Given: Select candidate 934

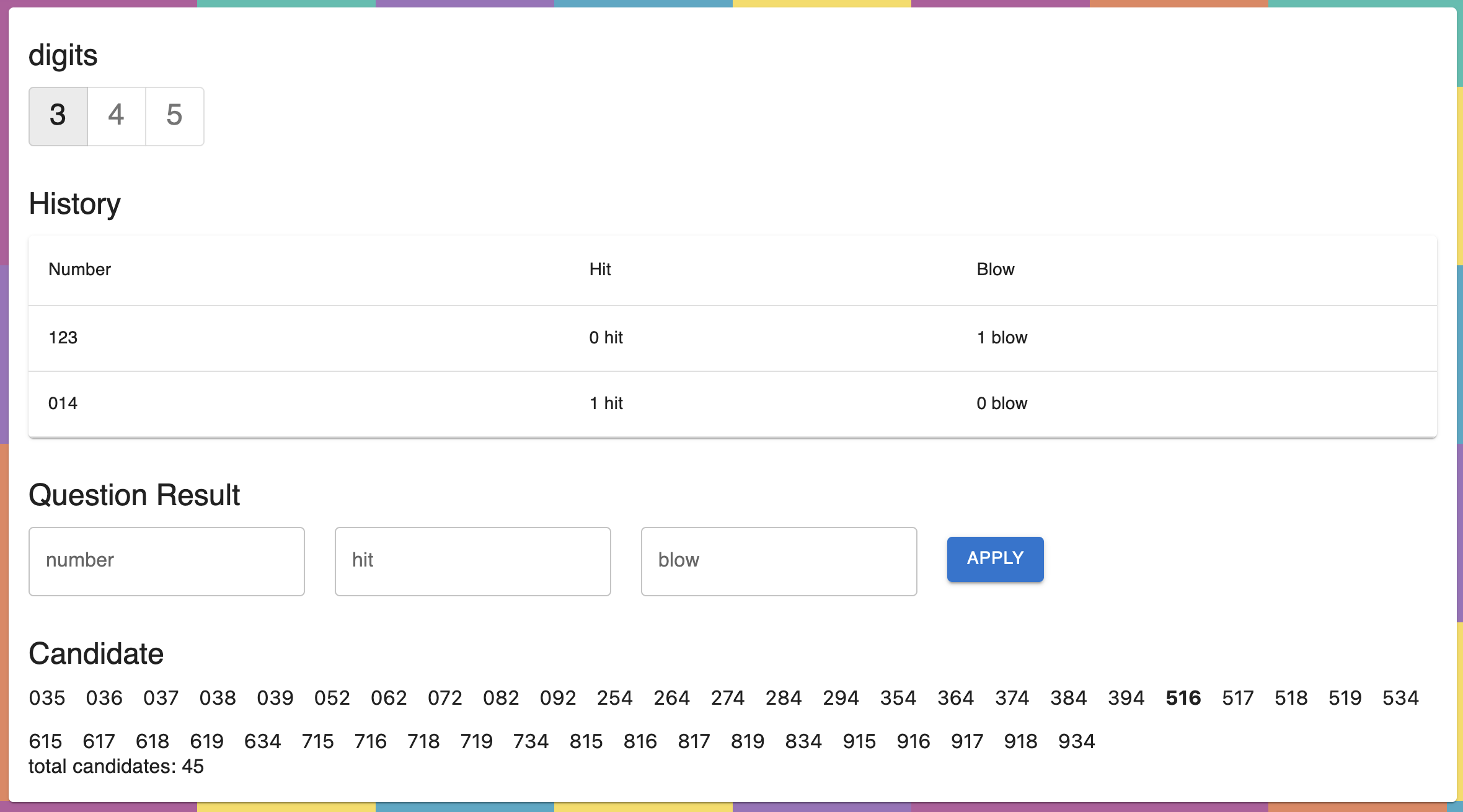Looking at the screenshot, I should (1076, 741).
